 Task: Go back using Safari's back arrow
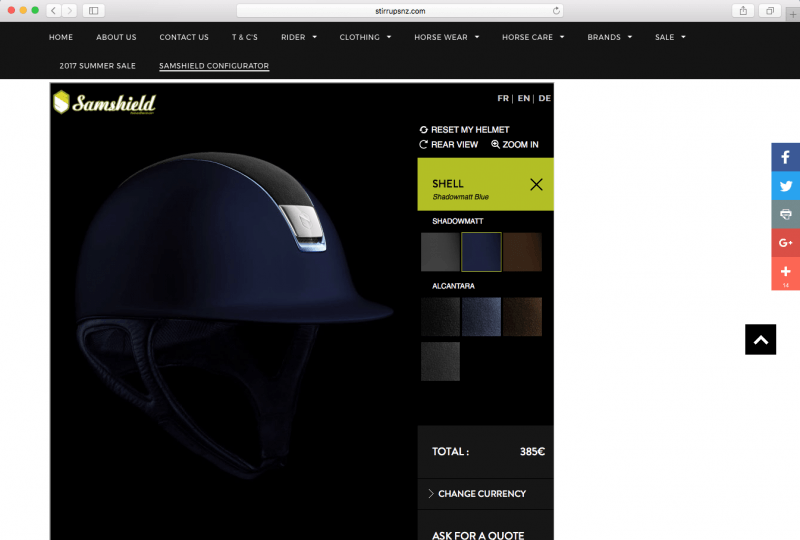[54, 10]
